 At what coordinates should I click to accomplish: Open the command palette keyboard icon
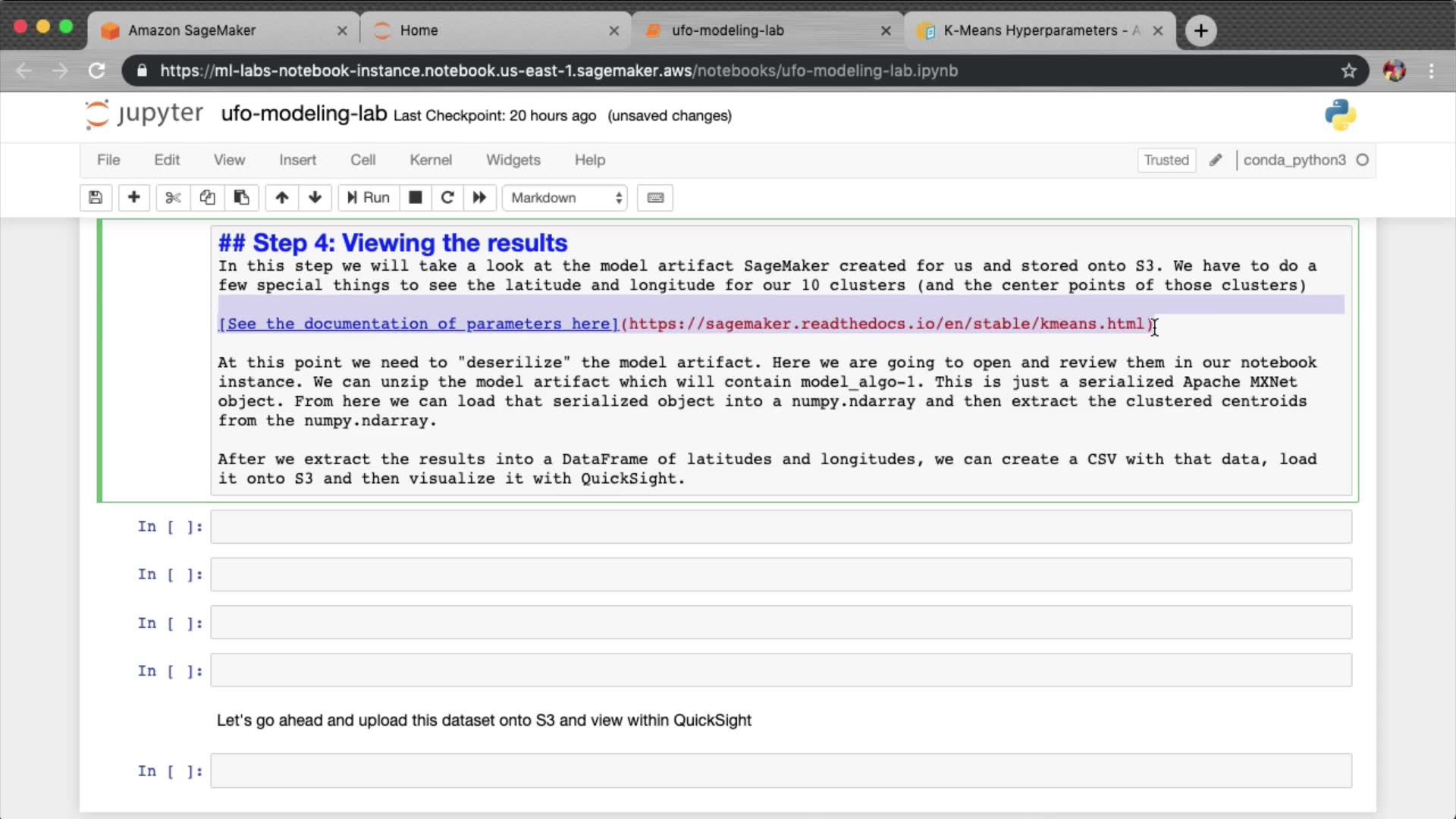(655, 198)
